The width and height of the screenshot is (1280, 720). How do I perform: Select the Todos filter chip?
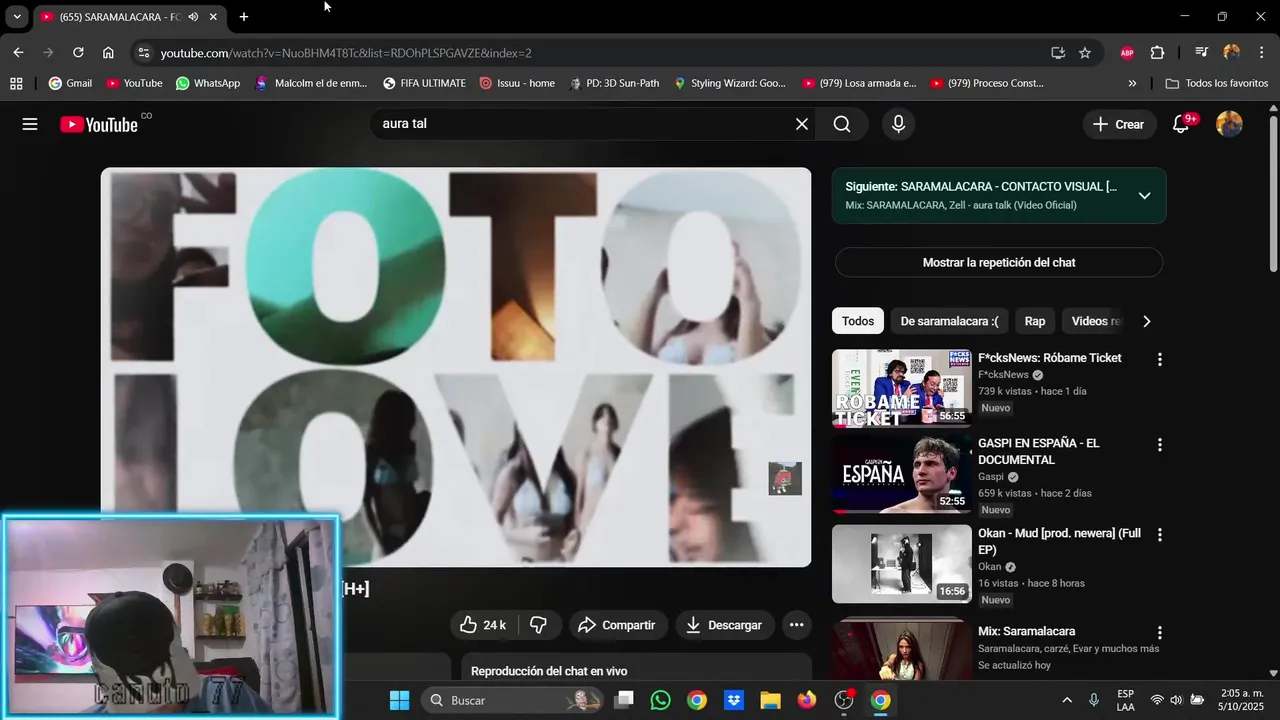click(x=858, y=321)
